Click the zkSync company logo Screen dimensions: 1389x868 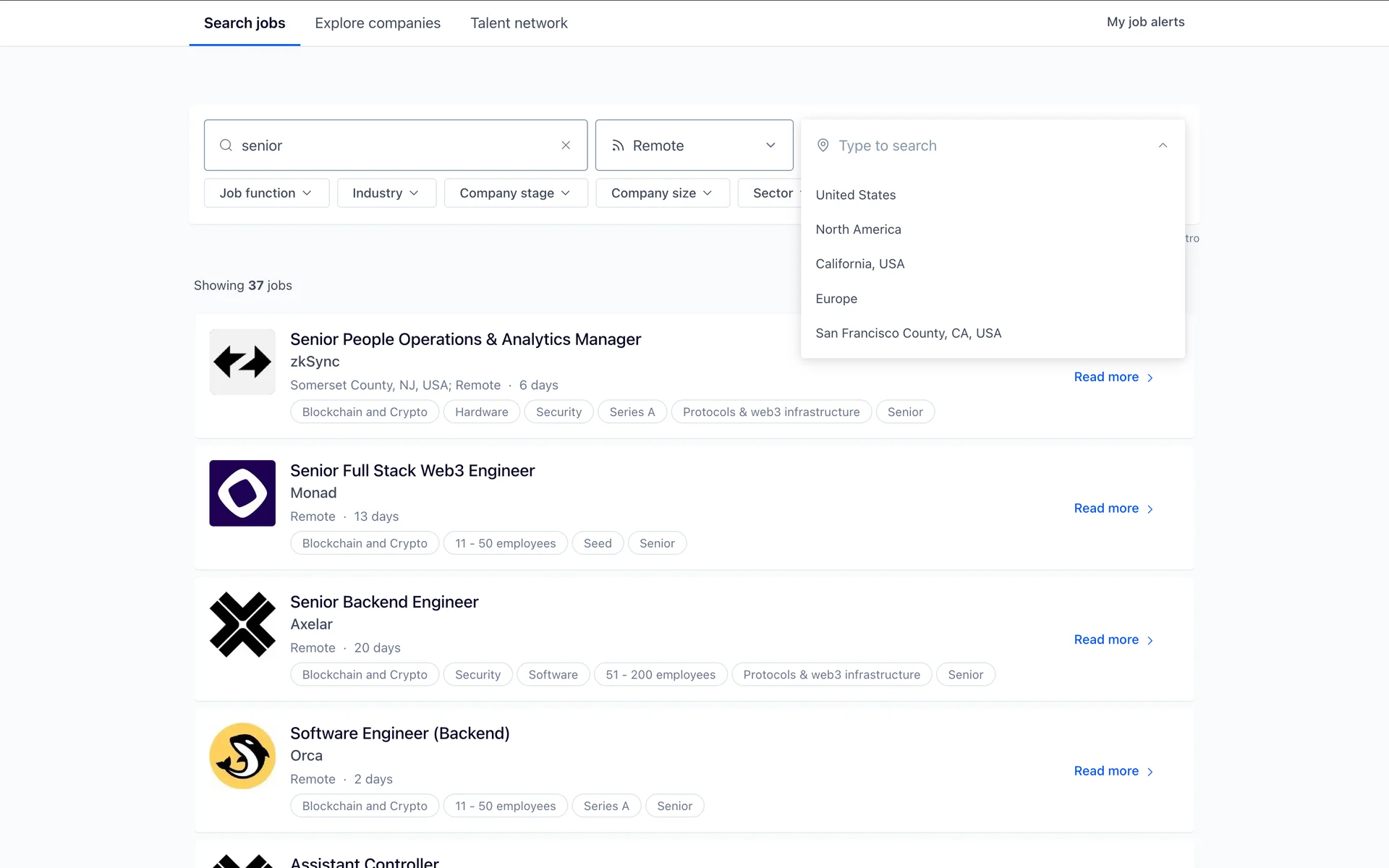[x=242, y=362]
